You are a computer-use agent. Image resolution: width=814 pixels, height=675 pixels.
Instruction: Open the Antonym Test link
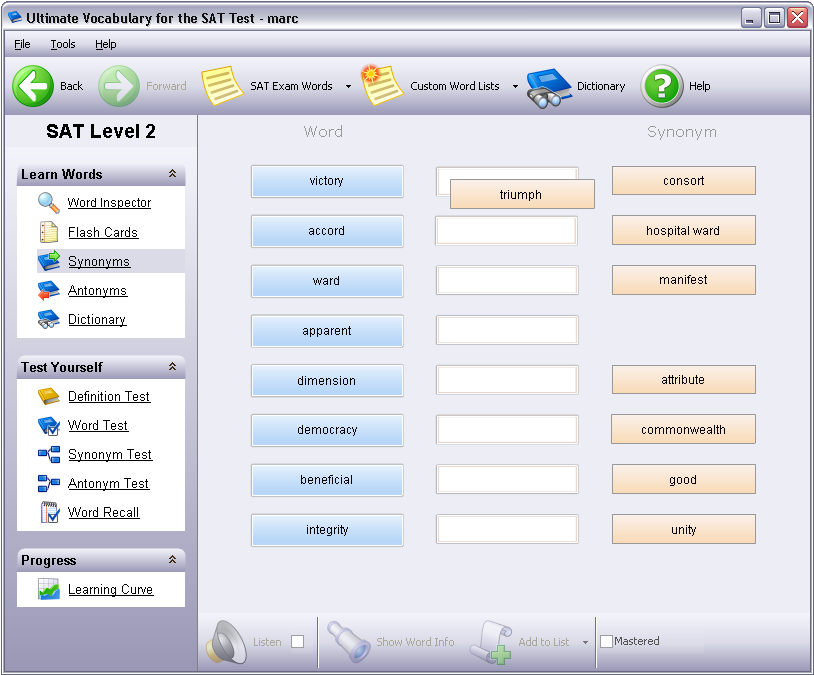click(108, 483)
